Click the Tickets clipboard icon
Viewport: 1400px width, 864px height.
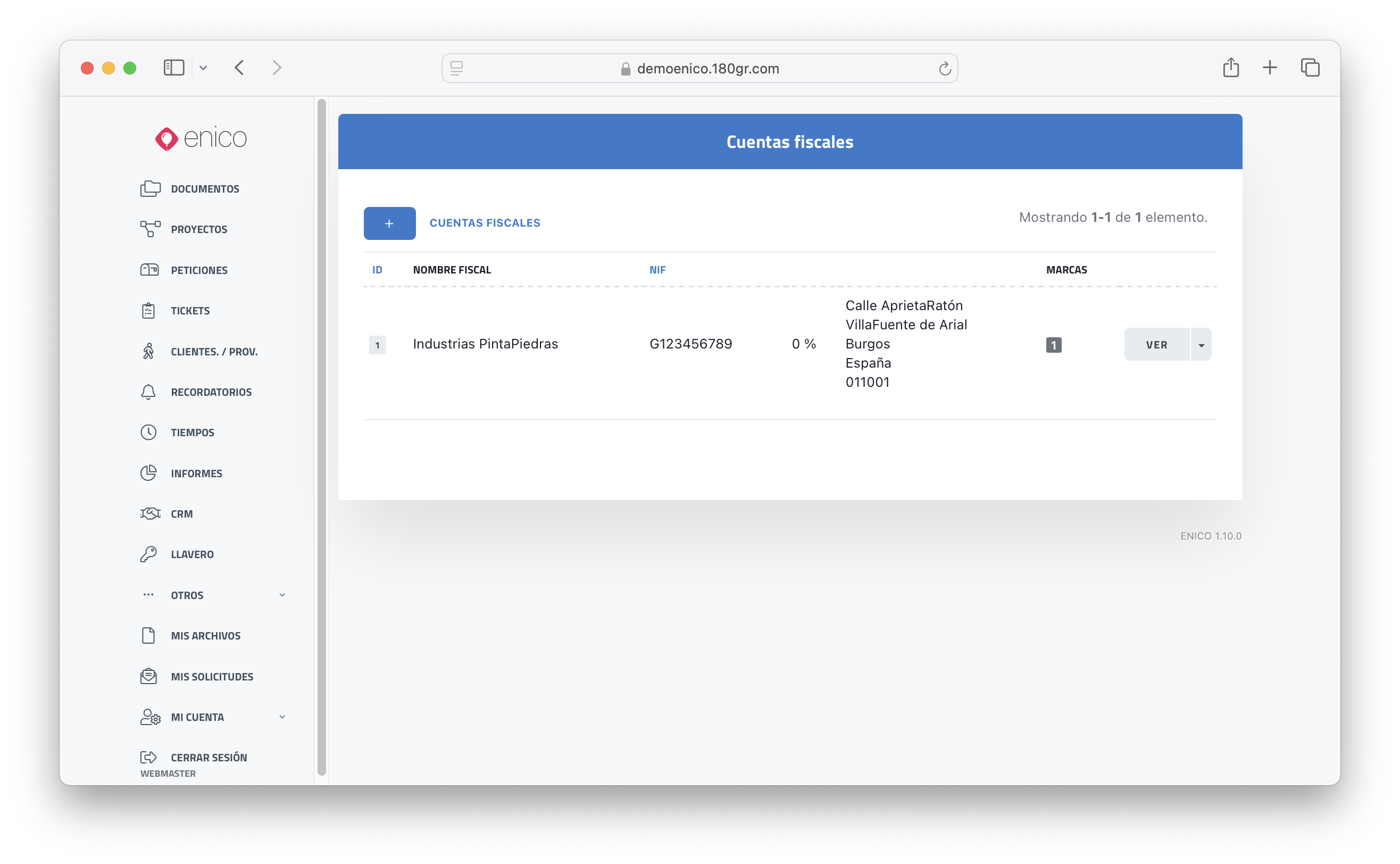148,311
